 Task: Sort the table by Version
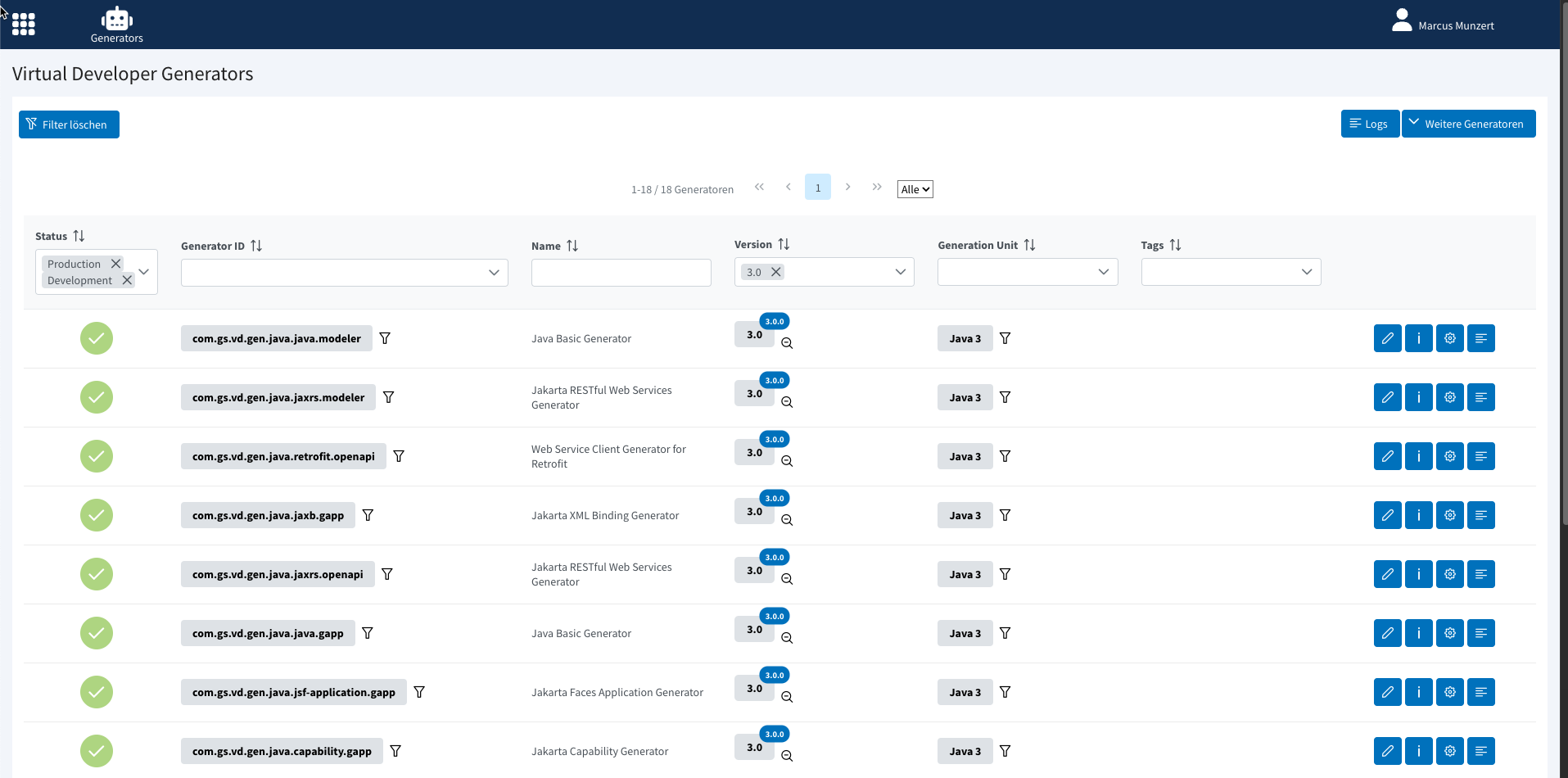click(x=784, y=244)
